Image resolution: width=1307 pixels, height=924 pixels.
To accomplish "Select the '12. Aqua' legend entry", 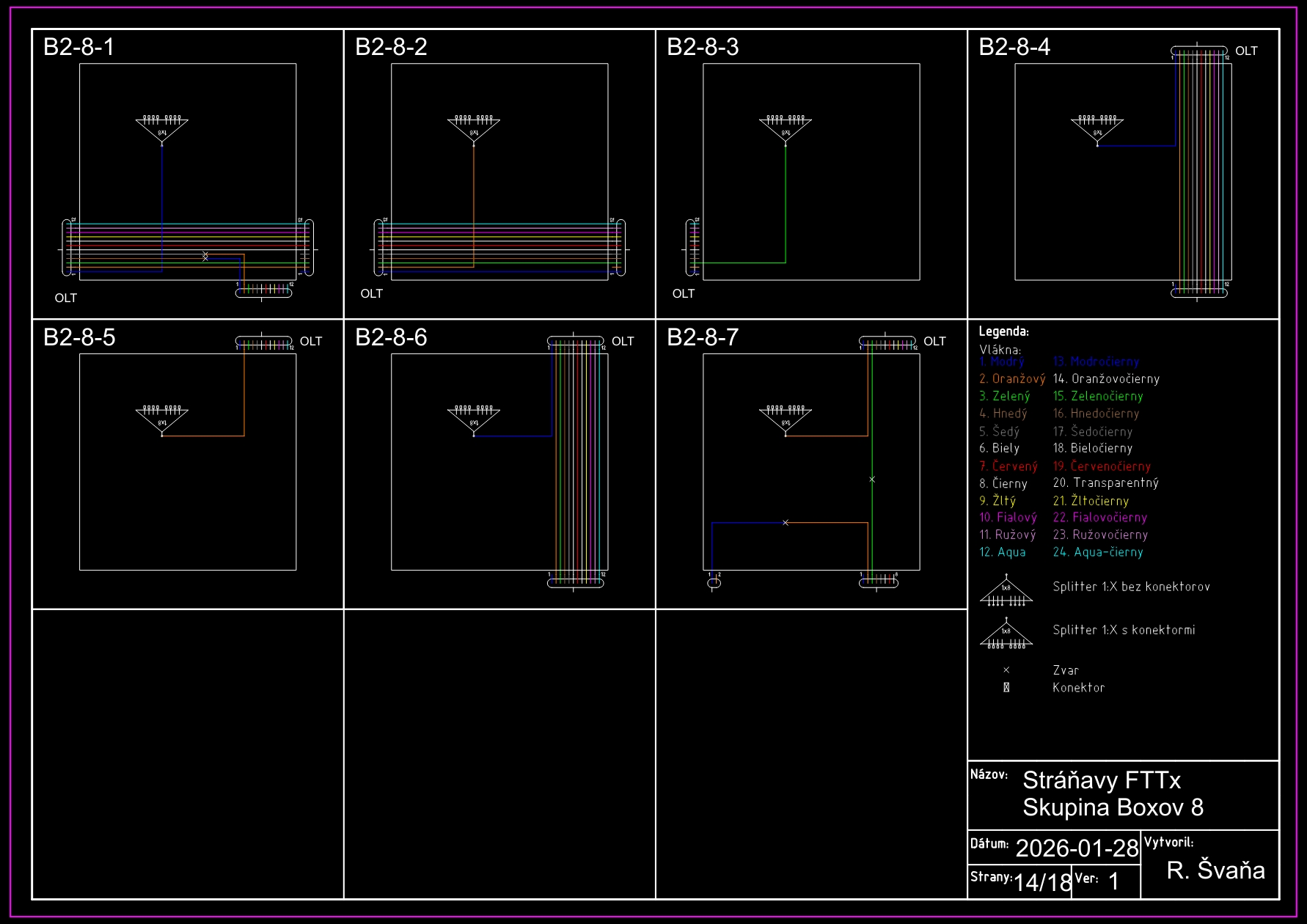I will point(1003,552).
